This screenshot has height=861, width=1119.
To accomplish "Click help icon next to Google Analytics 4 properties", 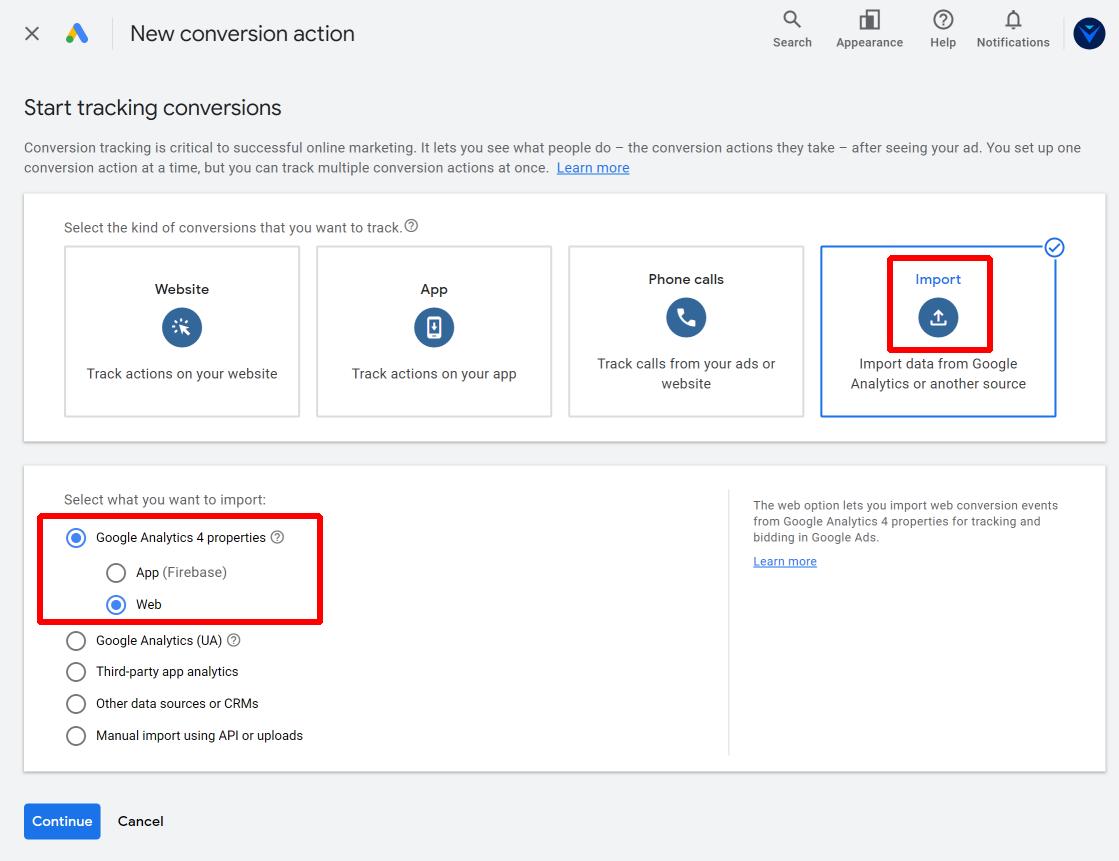I will pyautogui.click(x=278, y=537).
